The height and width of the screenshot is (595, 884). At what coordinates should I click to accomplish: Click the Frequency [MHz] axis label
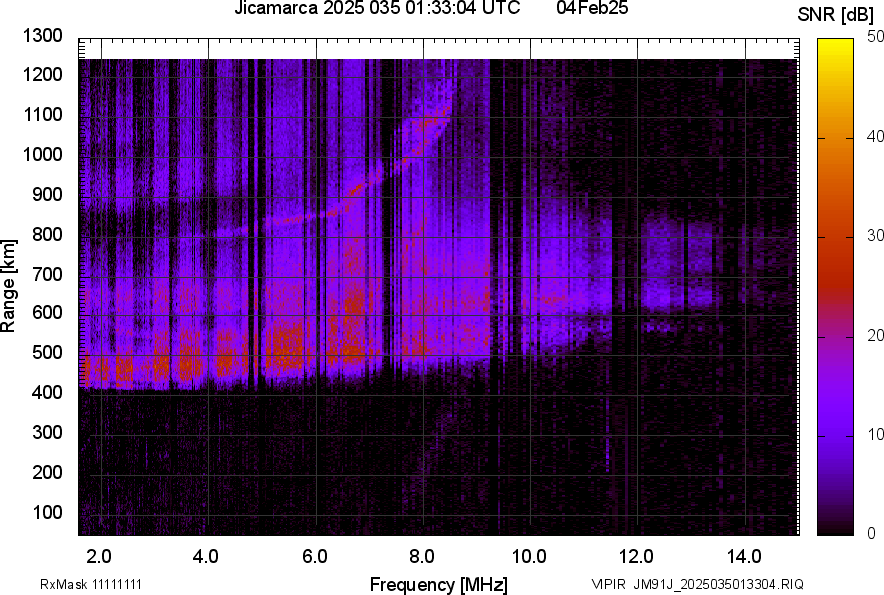pos(438,584)
